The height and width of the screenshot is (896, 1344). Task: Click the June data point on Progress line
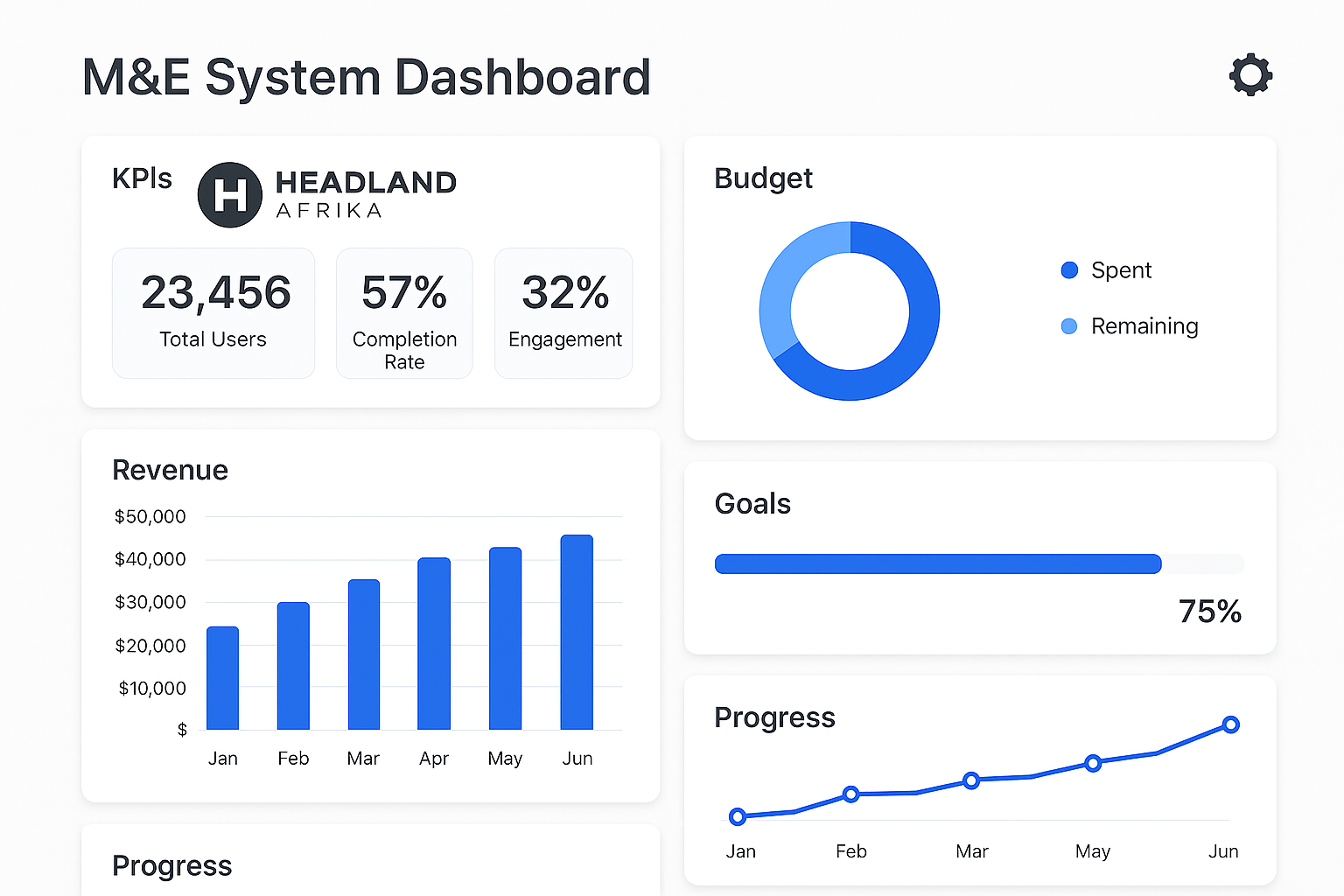pos(1231,724)
